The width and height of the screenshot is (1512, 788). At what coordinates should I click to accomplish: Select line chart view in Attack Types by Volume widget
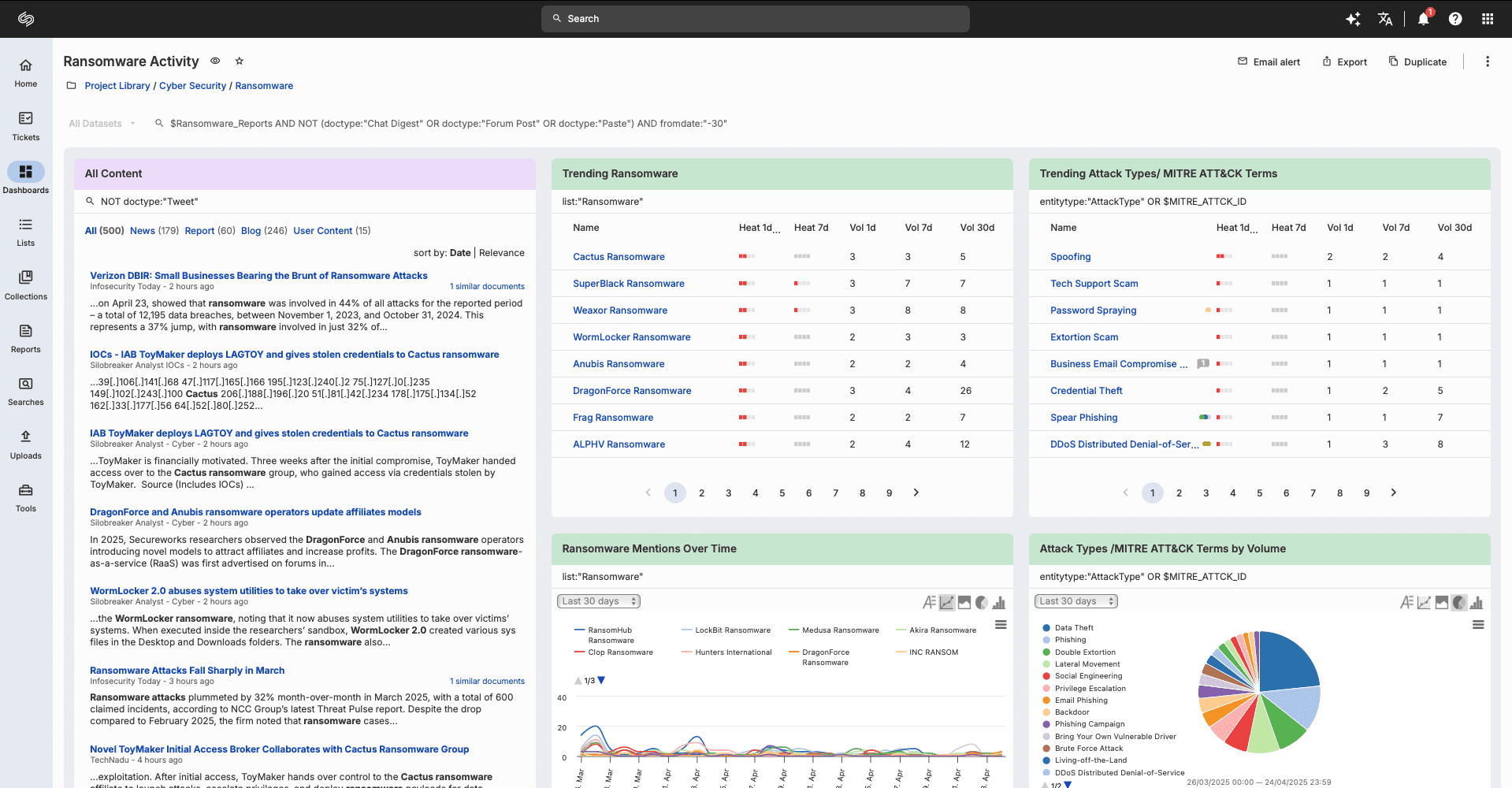pyautogui.click(x=1425, y=603)
